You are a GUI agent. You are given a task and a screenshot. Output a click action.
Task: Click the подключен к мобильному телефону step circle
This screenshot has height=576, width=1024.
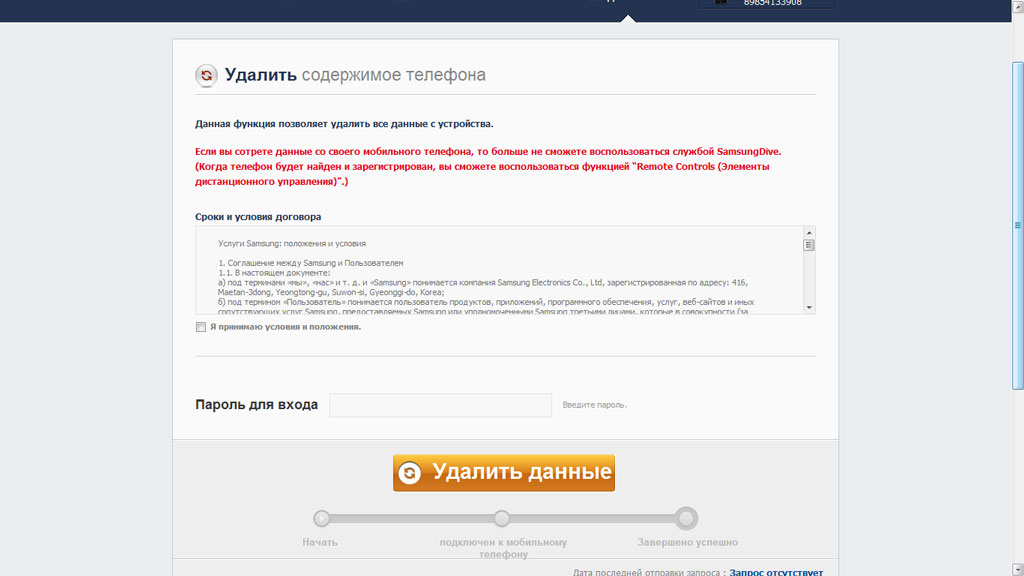click(502, 519)
